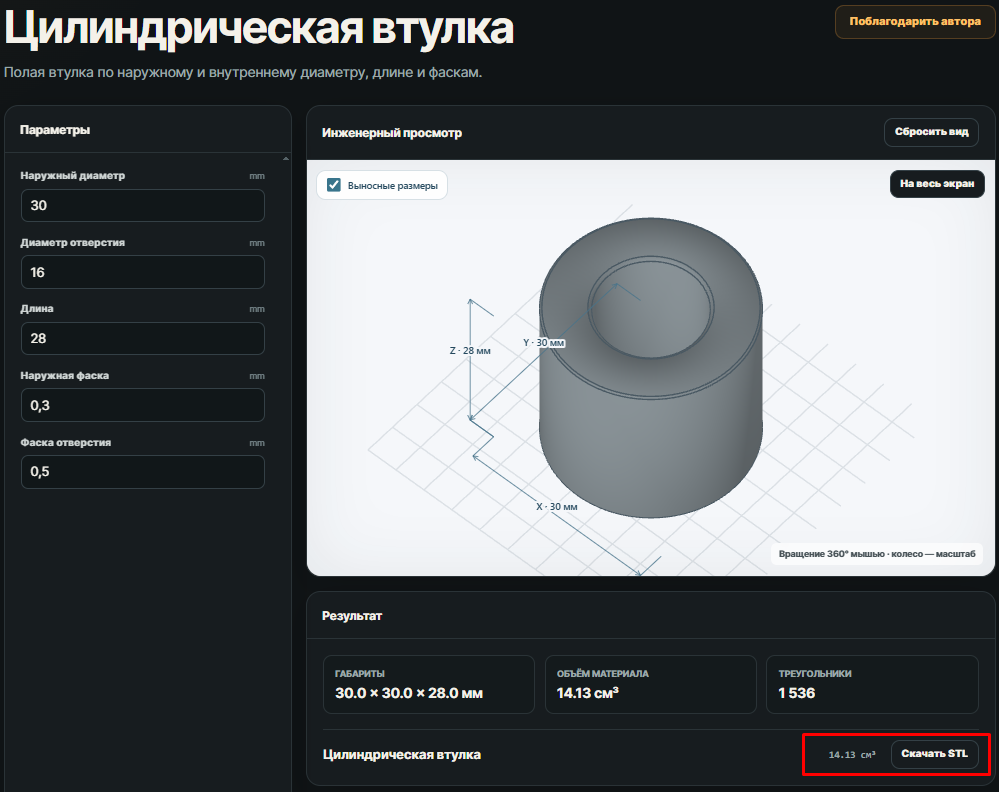Image resolution: width=999 pixels, height=792 pixels.
Task: Toggle the Выносные размеры checkbox
Action: (x=334, y=185)
